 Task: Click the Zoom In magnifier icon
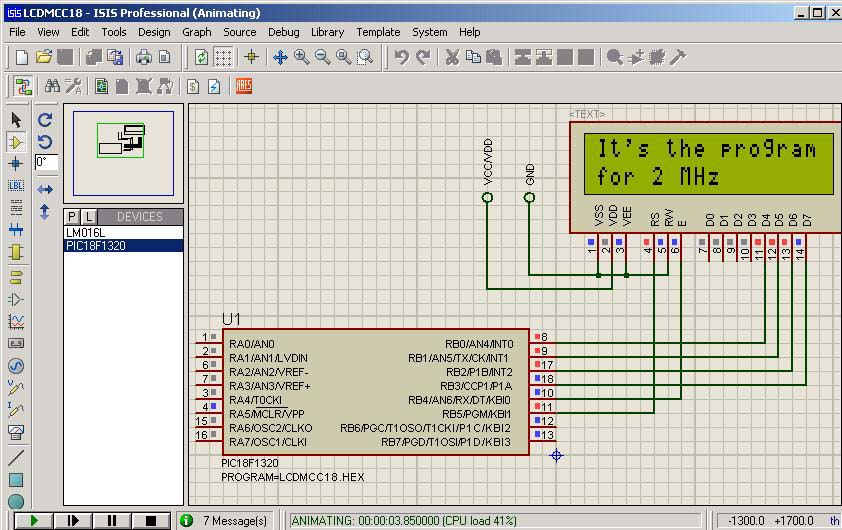[302, 58]
